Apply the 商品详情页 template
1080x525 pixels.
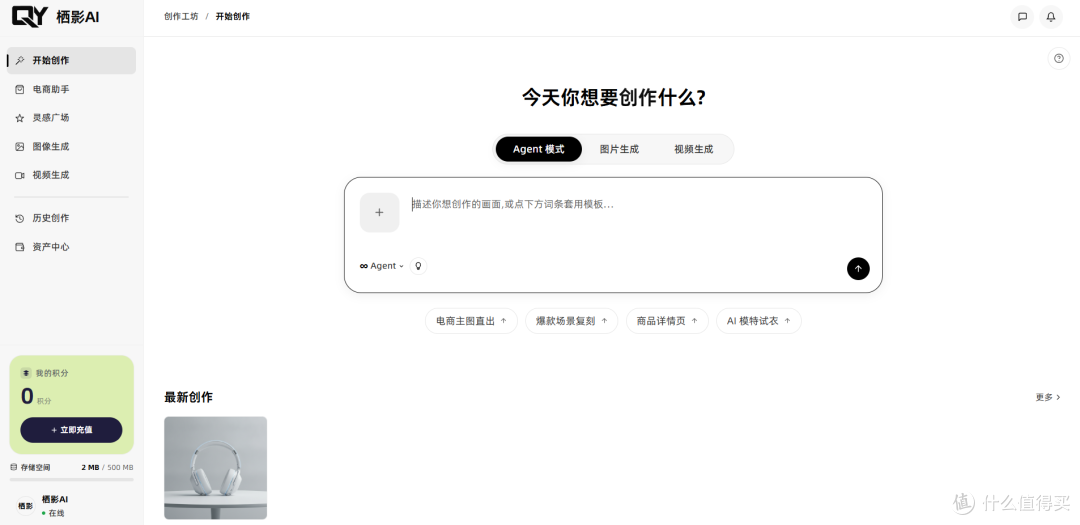[x=667, y=321]
